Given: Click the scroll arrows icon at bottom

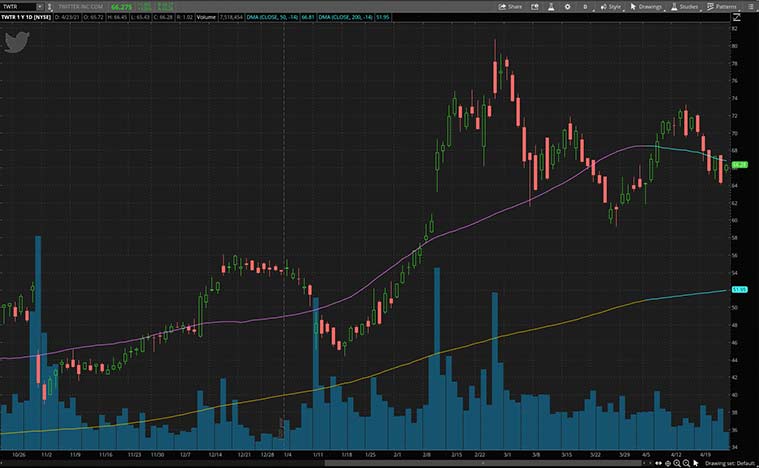Looking at the screenshot, I should [x=658, y=463].
